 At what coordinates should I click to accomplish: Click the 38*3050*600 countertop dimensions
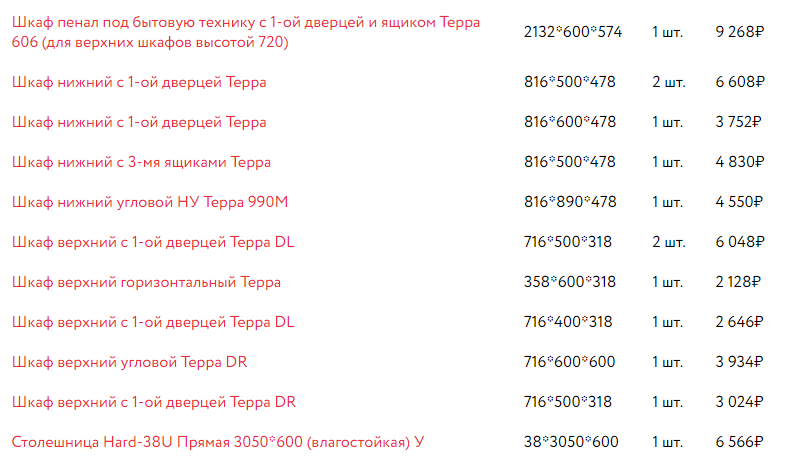571,442
